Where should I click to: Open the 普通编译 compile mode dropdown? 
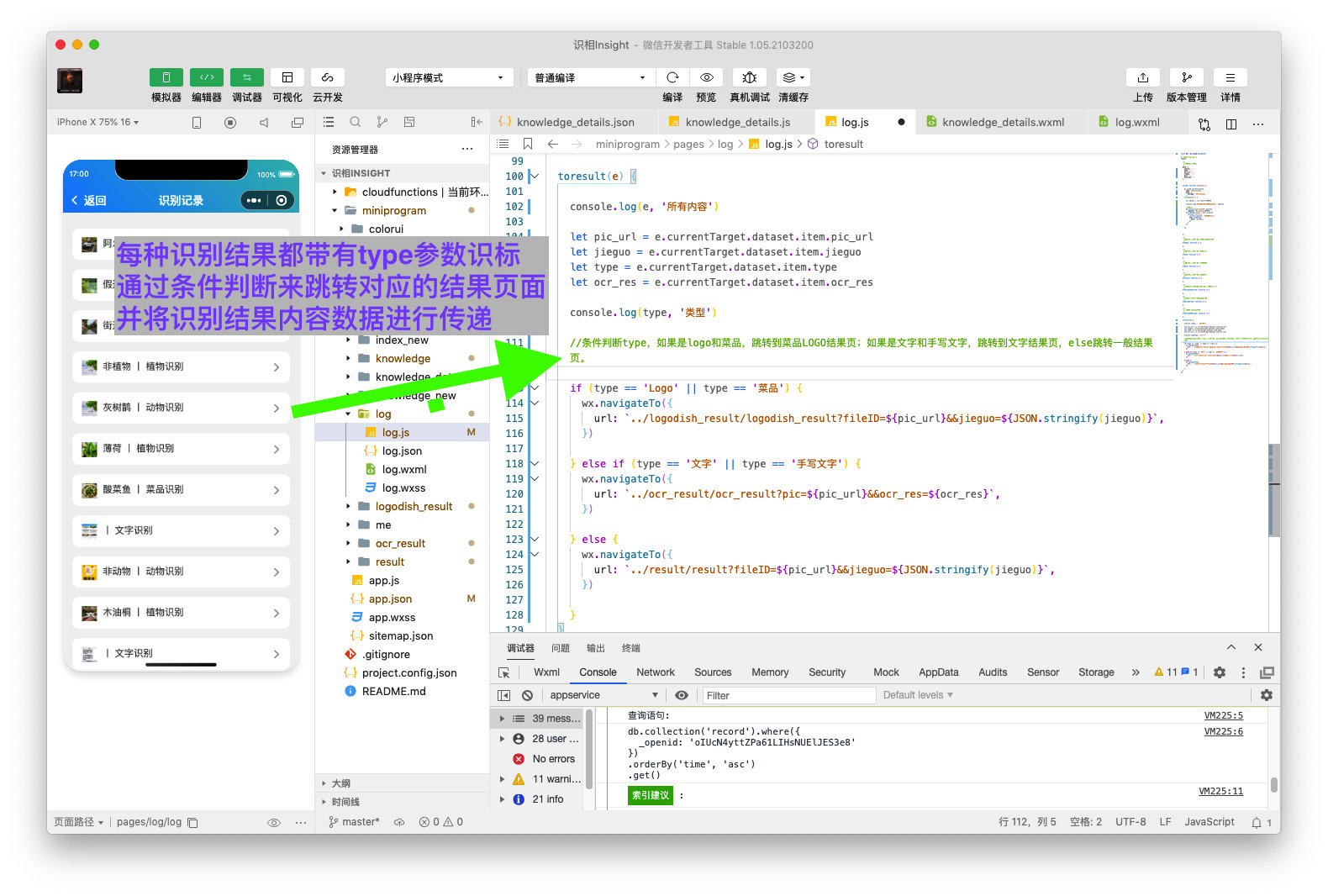(x=591, y=77)
